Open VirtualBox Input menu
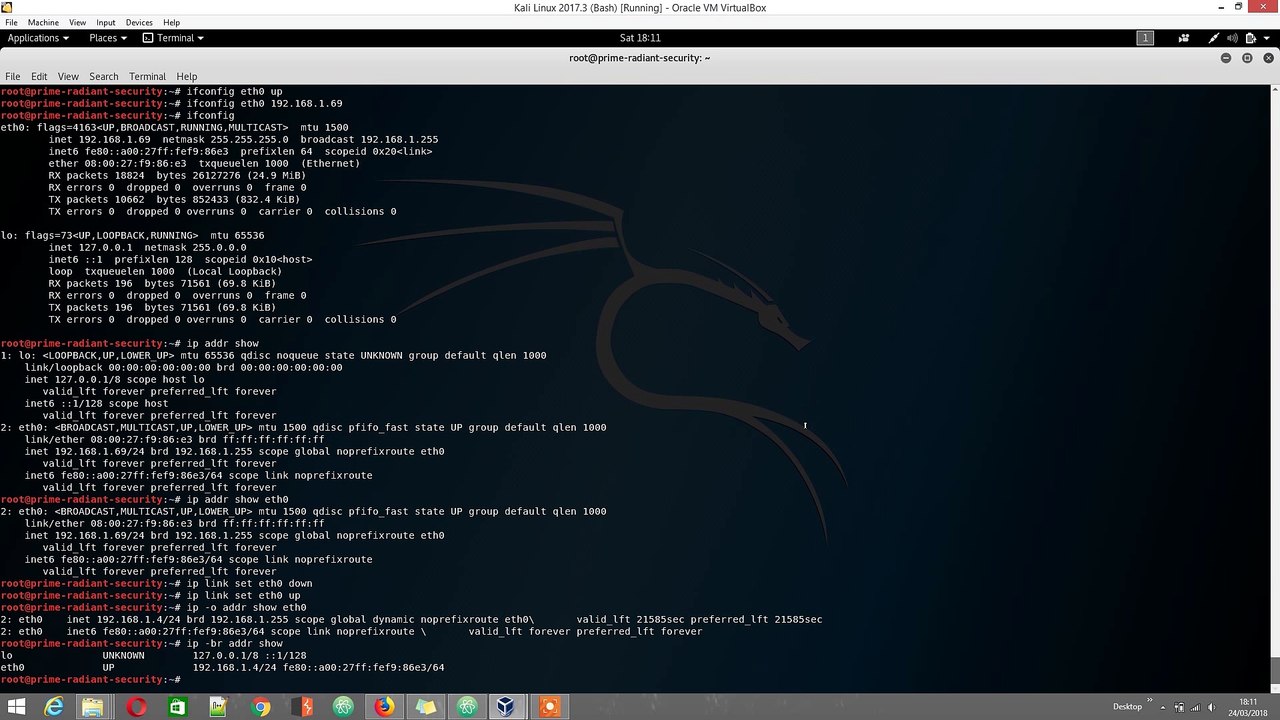Screen dimensions: 1280x720 click(x=105, y=22)
